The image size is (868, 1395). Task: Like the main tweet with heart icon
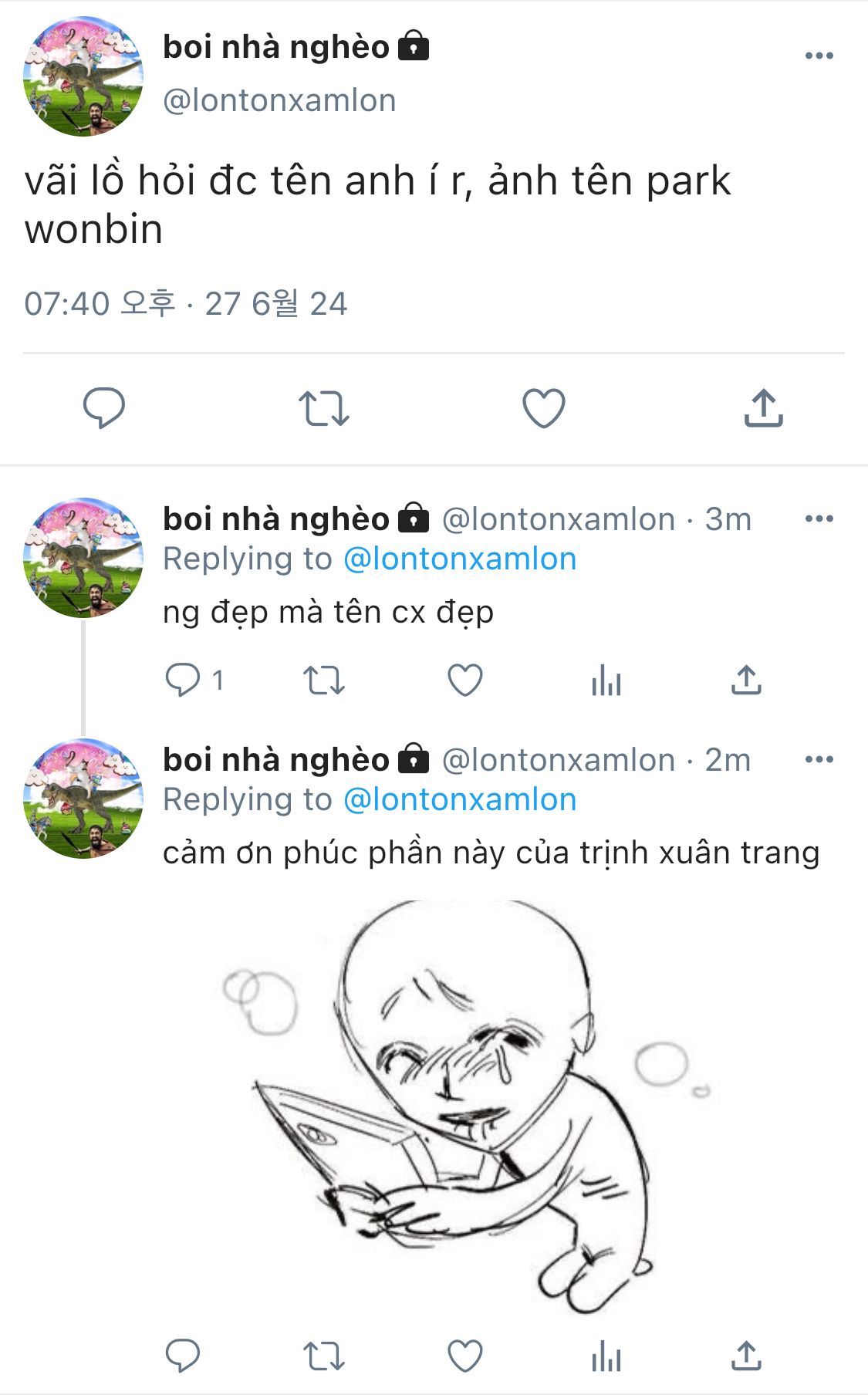(x=543, y=407)
